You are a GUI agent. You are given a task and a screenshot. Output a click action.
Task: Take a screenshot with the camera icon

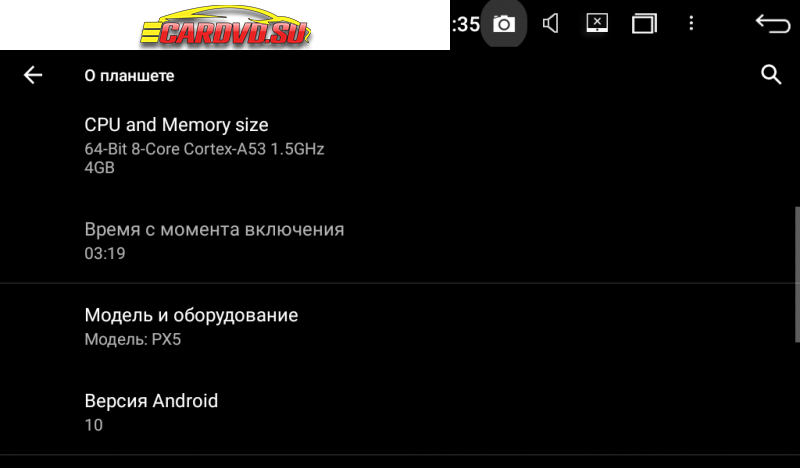pyautogui.click(x=504, y=23)
